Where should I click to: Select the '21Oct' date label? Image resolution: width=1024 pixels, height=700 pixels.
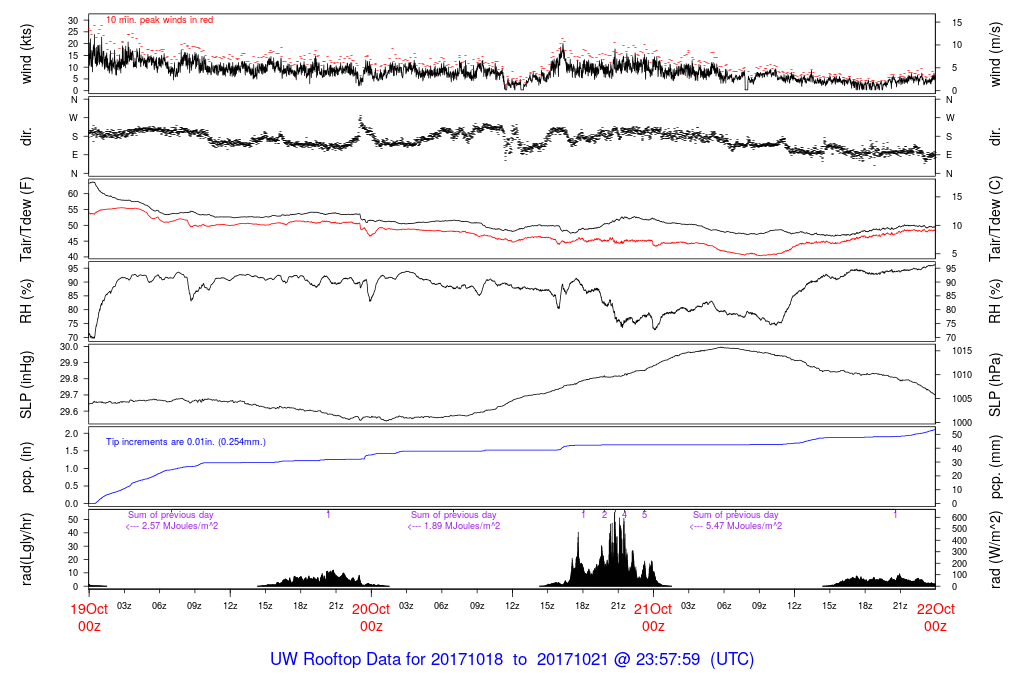point(653,609)
